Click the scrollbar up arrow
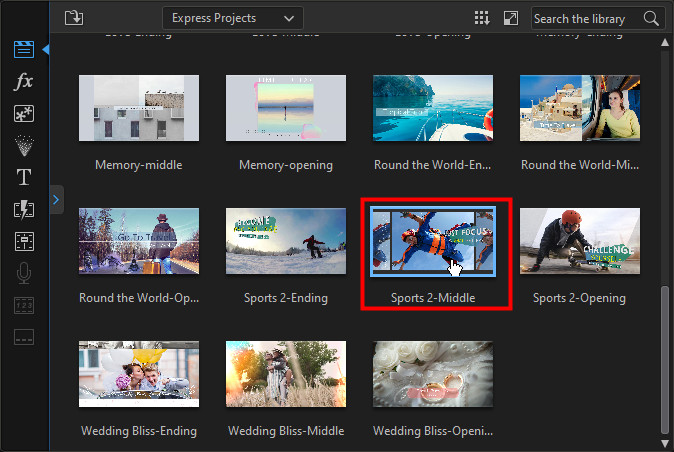The image size is (674, 452). click(x=665, y=42)
